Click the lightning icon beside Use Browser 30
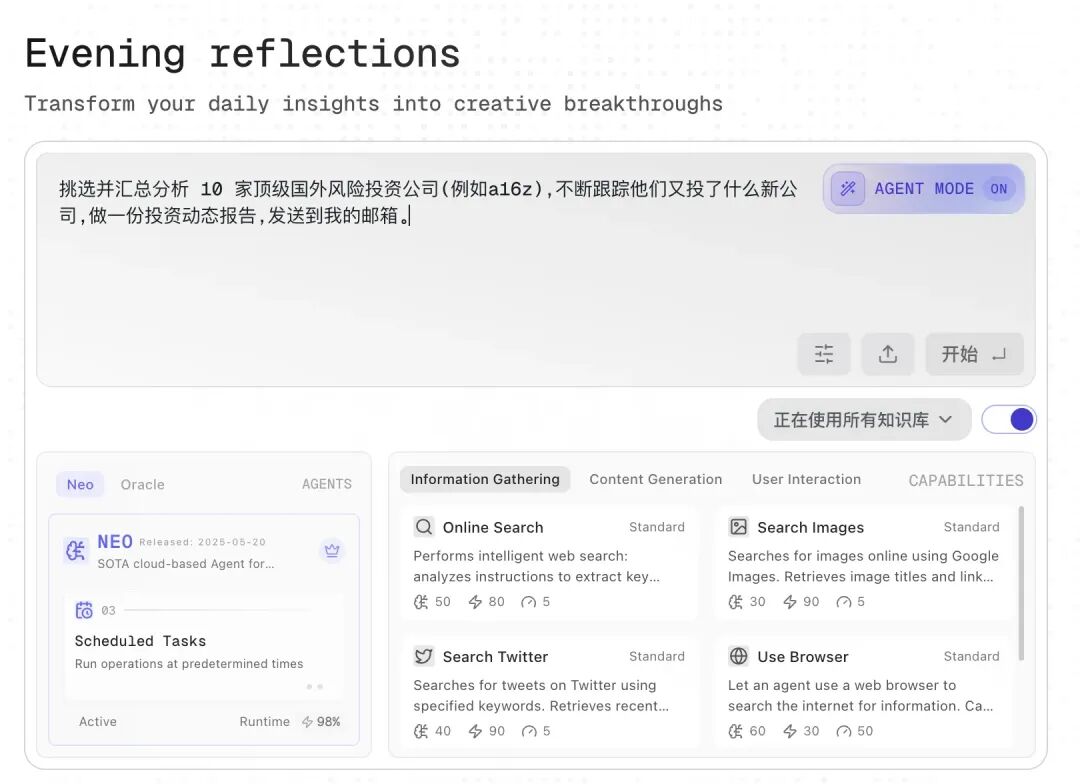The image size is (1080, 784). coord(790,732)
